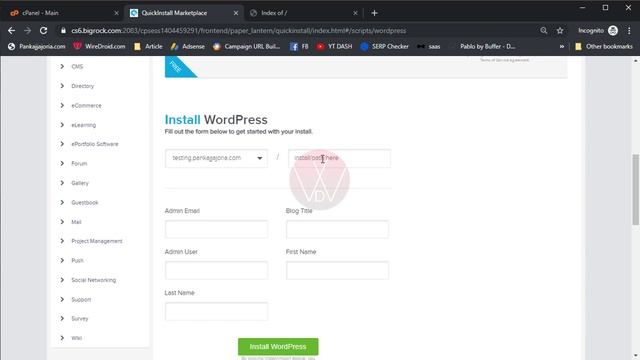Click the Admin User input field

coord(216,270)
